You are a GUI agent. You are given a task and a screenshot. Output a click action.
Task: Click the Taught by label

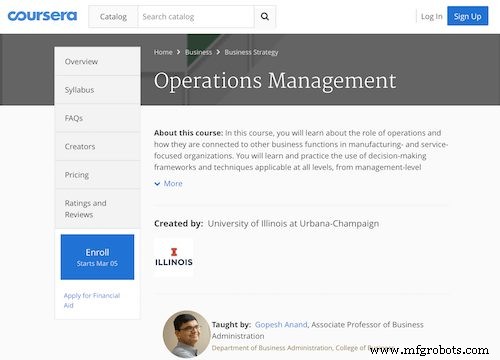231,325
